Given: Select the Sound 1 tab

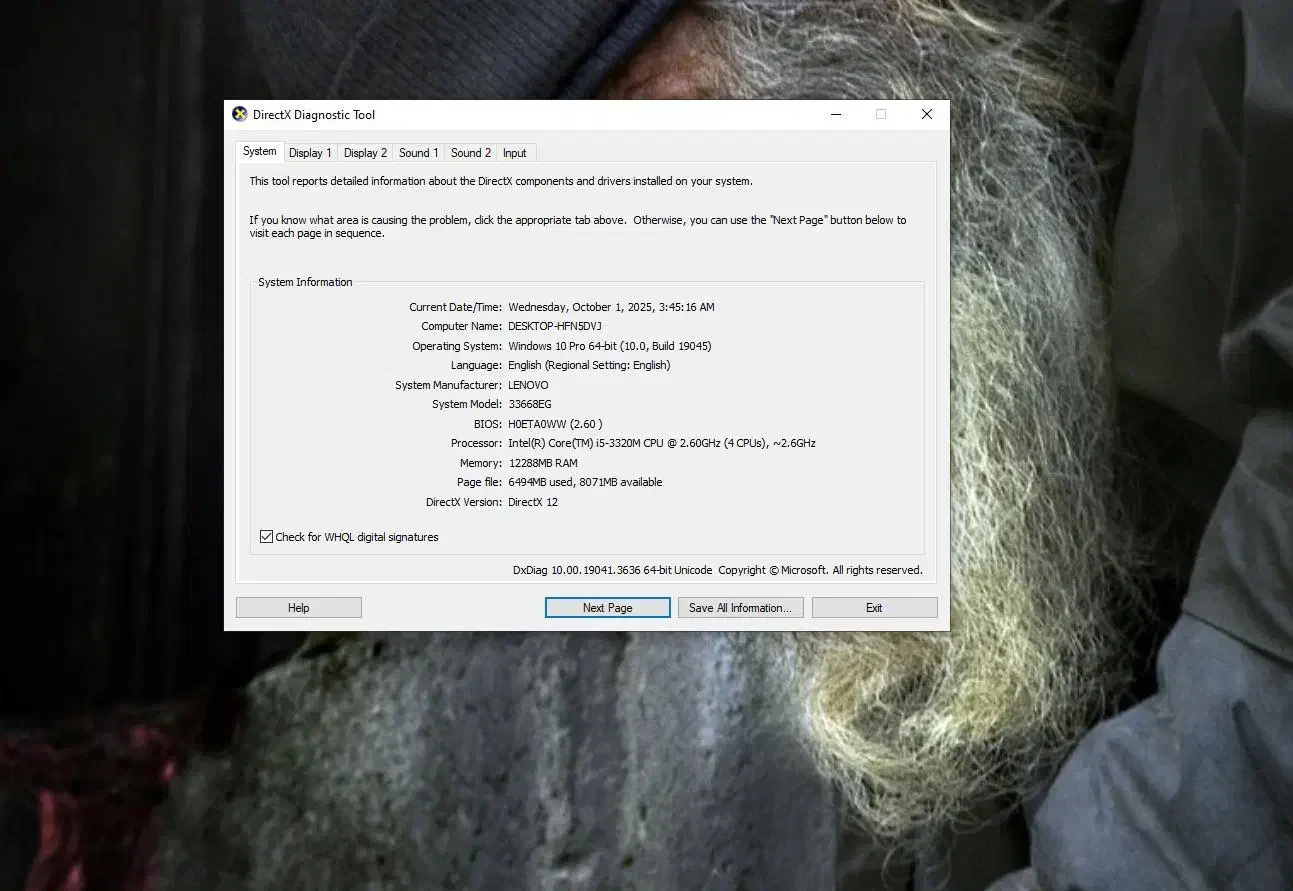Looking at the screenshot, I should click(x=418, y=153).
